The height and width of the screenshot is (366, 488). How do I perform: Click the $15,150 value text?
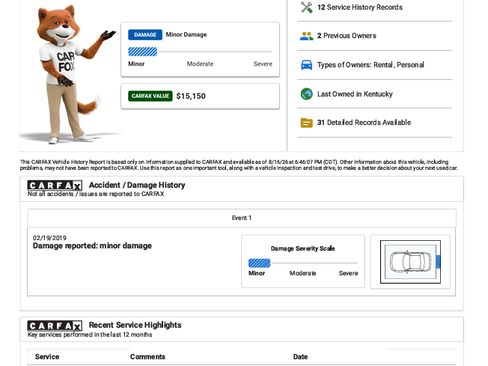pyautogui.click(x=191, y=96)
